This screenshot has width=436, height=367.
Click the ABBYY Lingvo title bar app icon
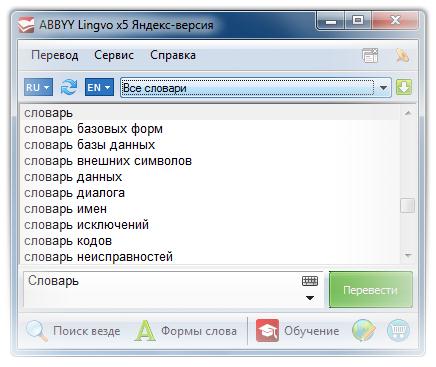coord(26,25)
